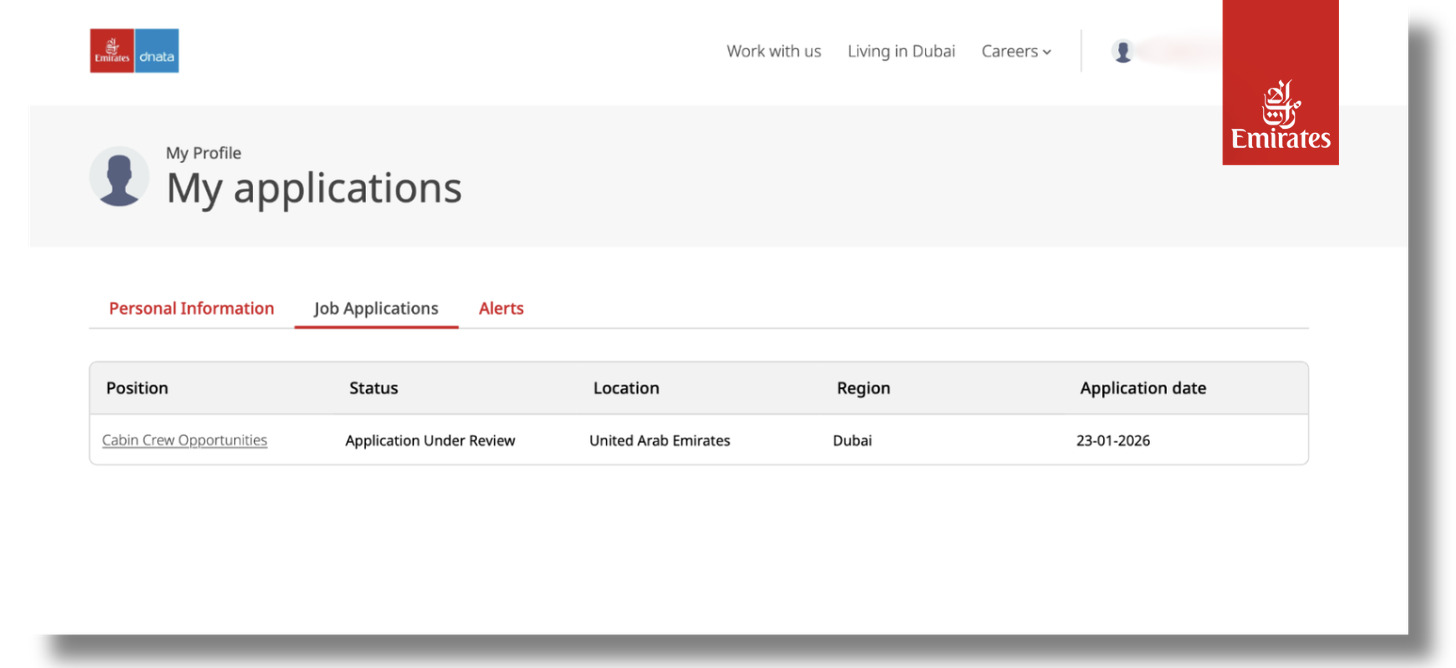Screen dimensions: 1456x668
Task: Click the Location column header
Action: (x=626, y=388)
